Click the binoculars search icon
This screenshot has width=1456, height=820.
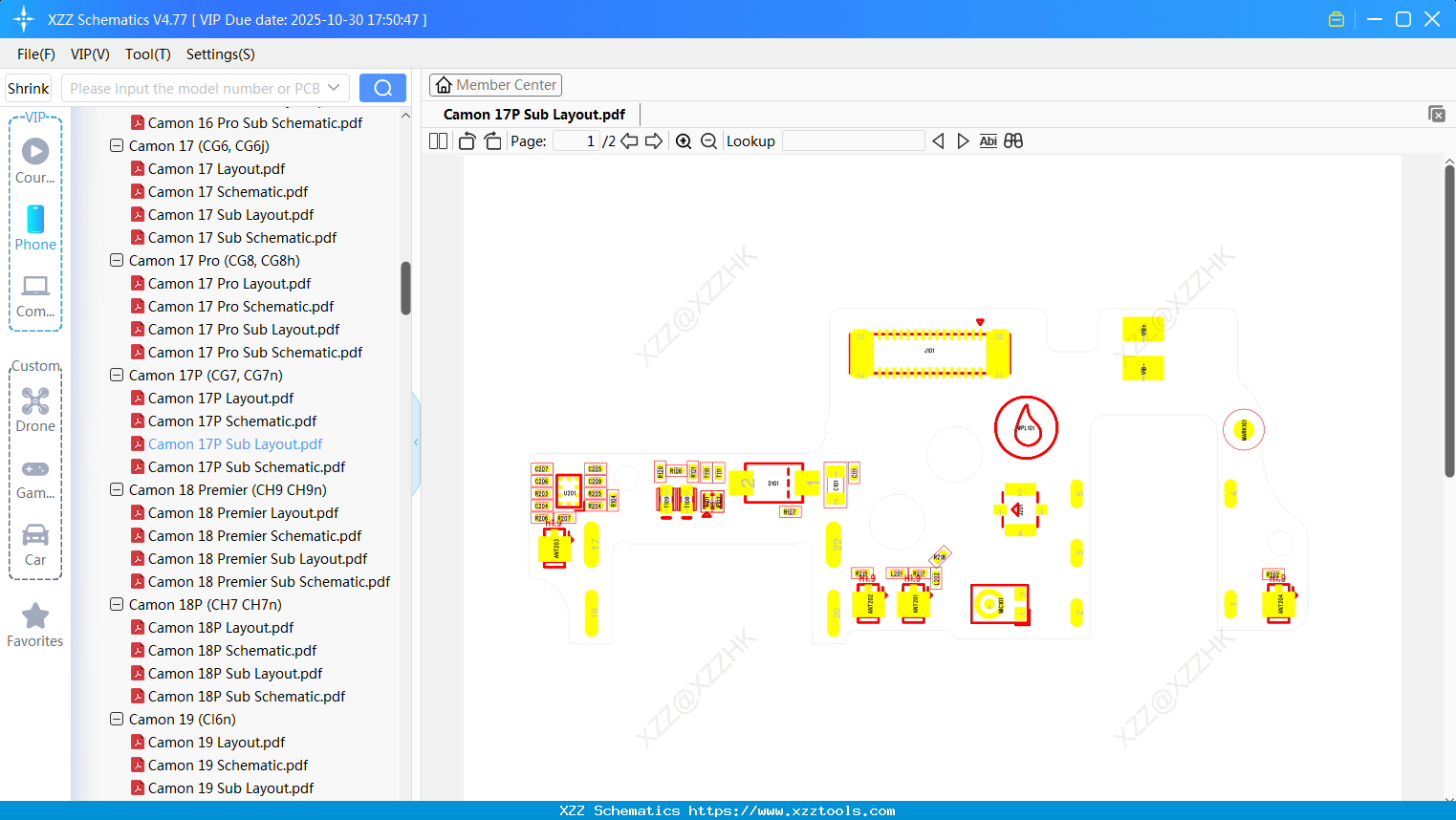point(1013,141)
